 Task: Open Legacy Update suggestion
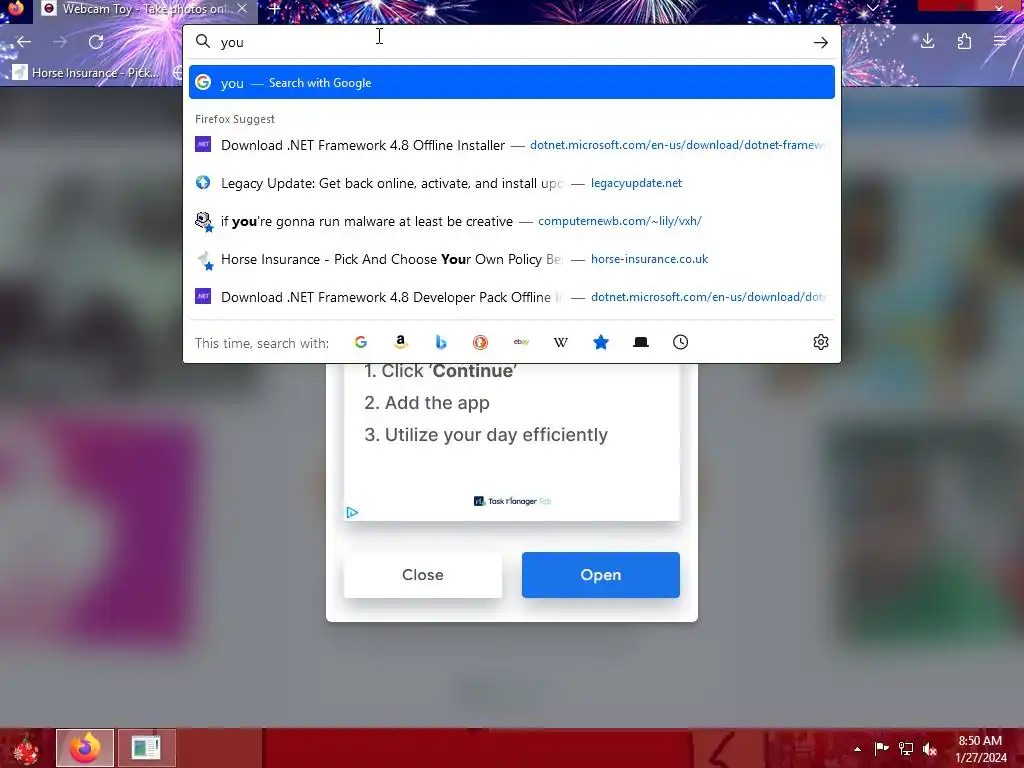pyautogui.click(x=512, y=183)
